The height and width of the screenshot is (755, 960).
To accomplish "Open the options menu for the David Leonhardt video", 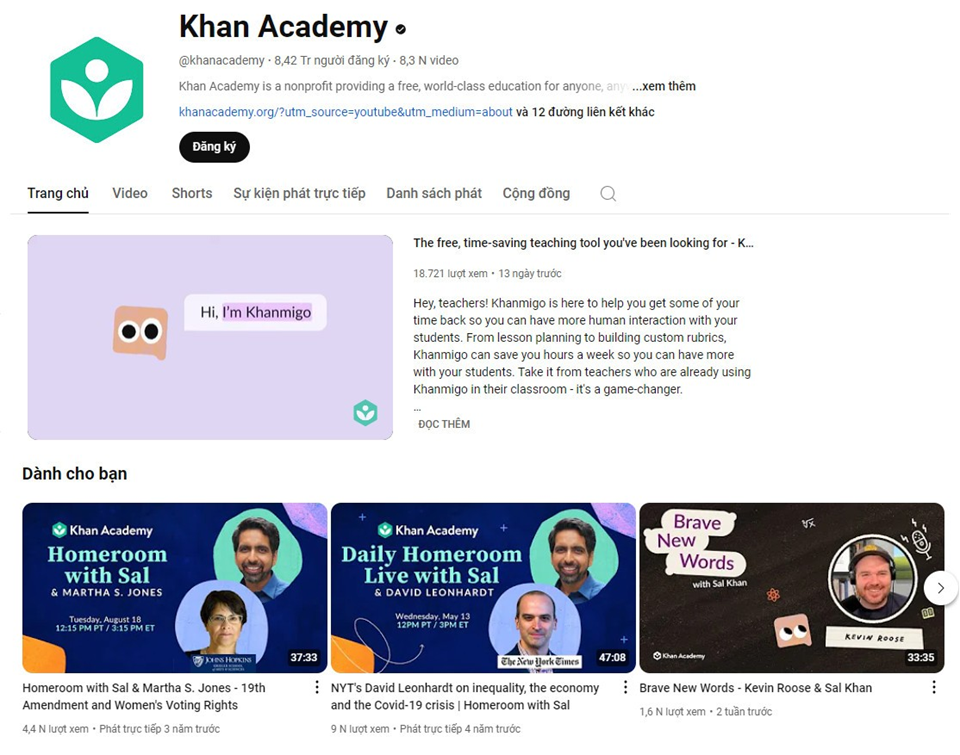I will [x=625, y=688].
